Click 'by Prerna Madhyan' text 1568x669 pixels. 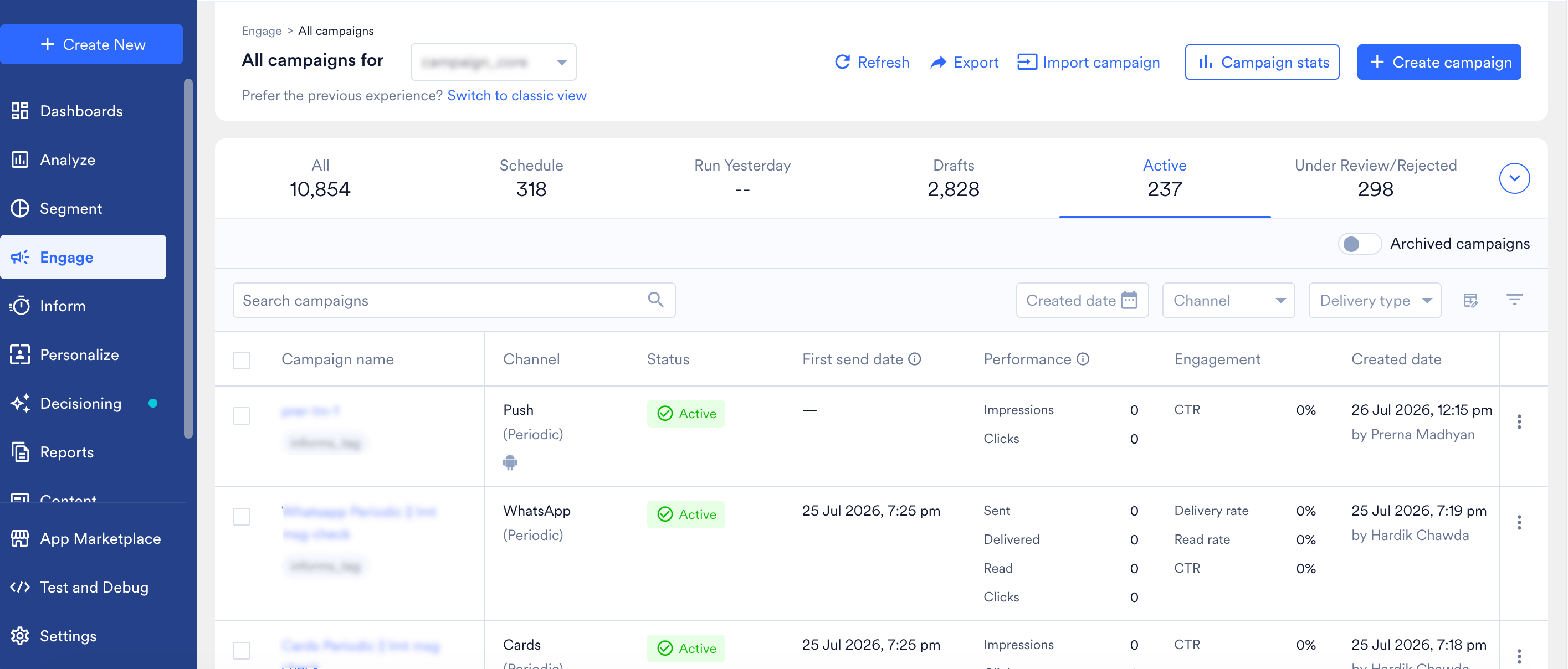pyautogui.click(x=1413, y=434)
